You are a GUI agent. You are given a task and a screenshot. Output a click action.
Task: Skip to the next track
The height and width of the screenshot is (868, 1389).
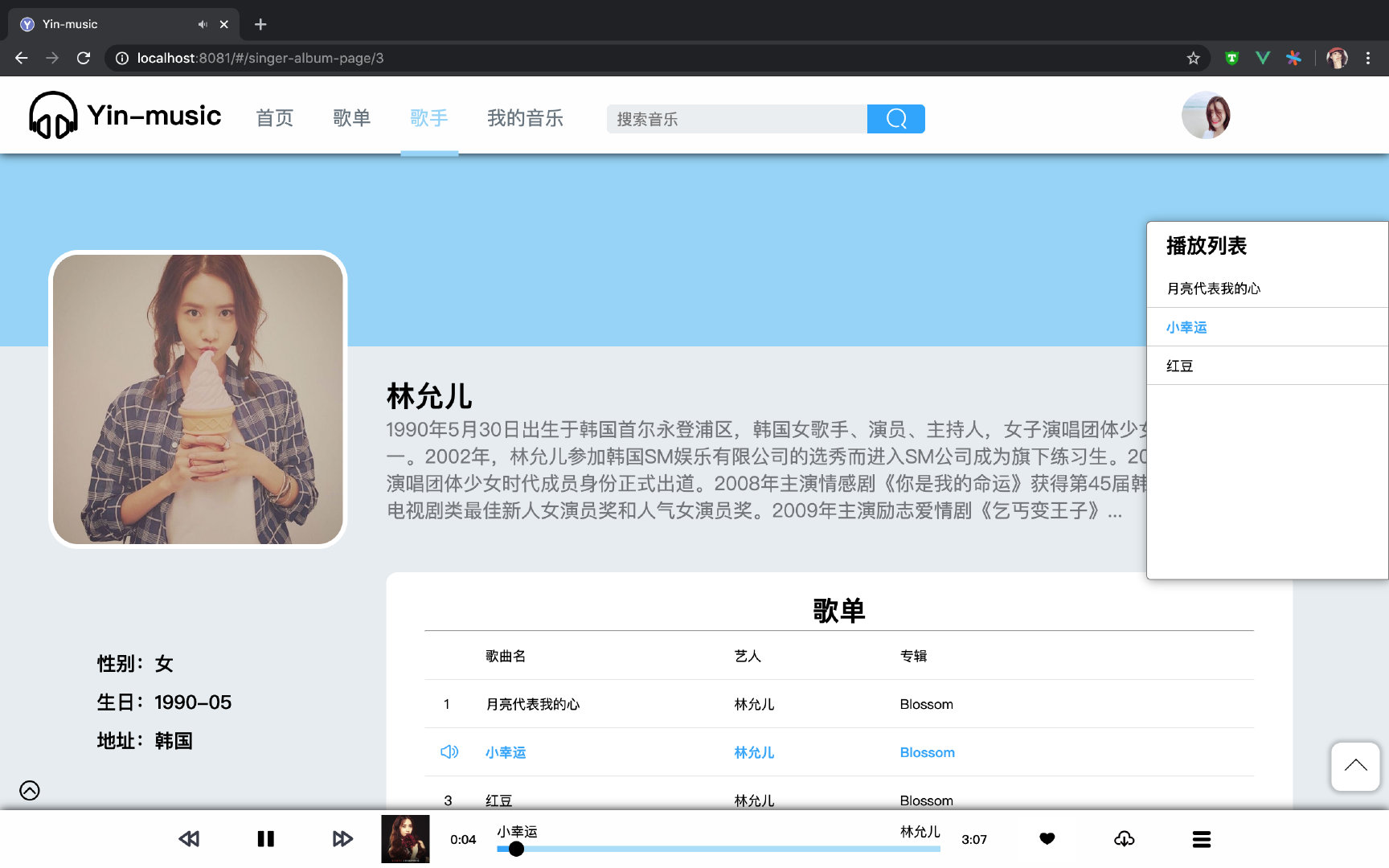click(x=342, y=839)
